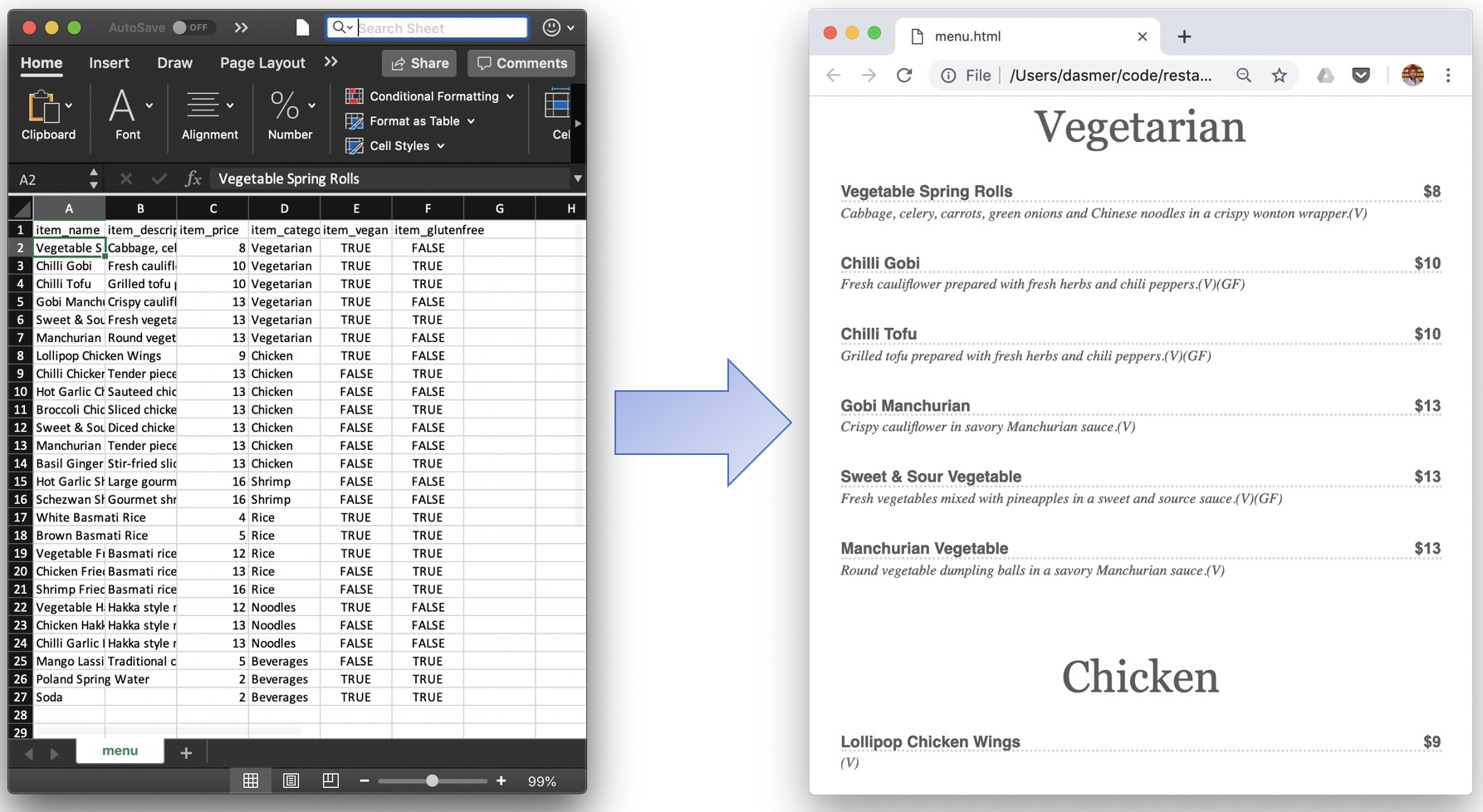Close the menu.html tab
The image size is (1483, 812).
[1143, 37]
